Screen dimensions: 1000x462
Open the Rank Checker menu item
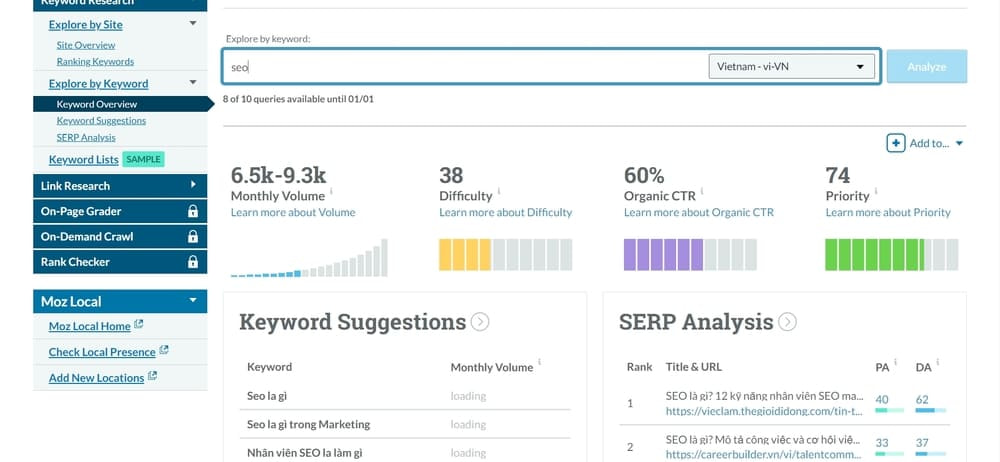pyautogui.click(x=120, y=262)
